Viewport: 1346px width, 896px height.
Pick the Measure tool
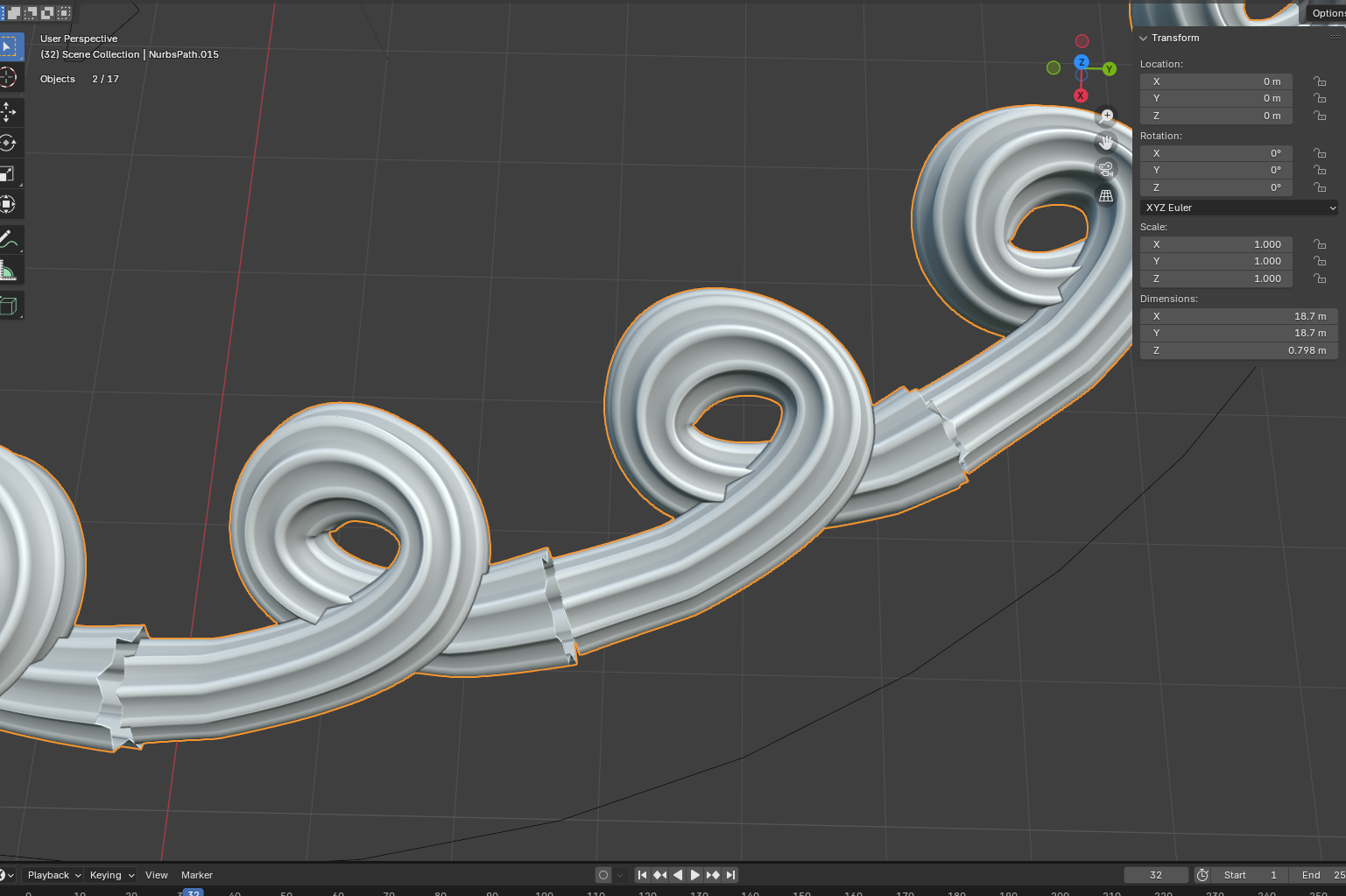[x=8, y=271]
